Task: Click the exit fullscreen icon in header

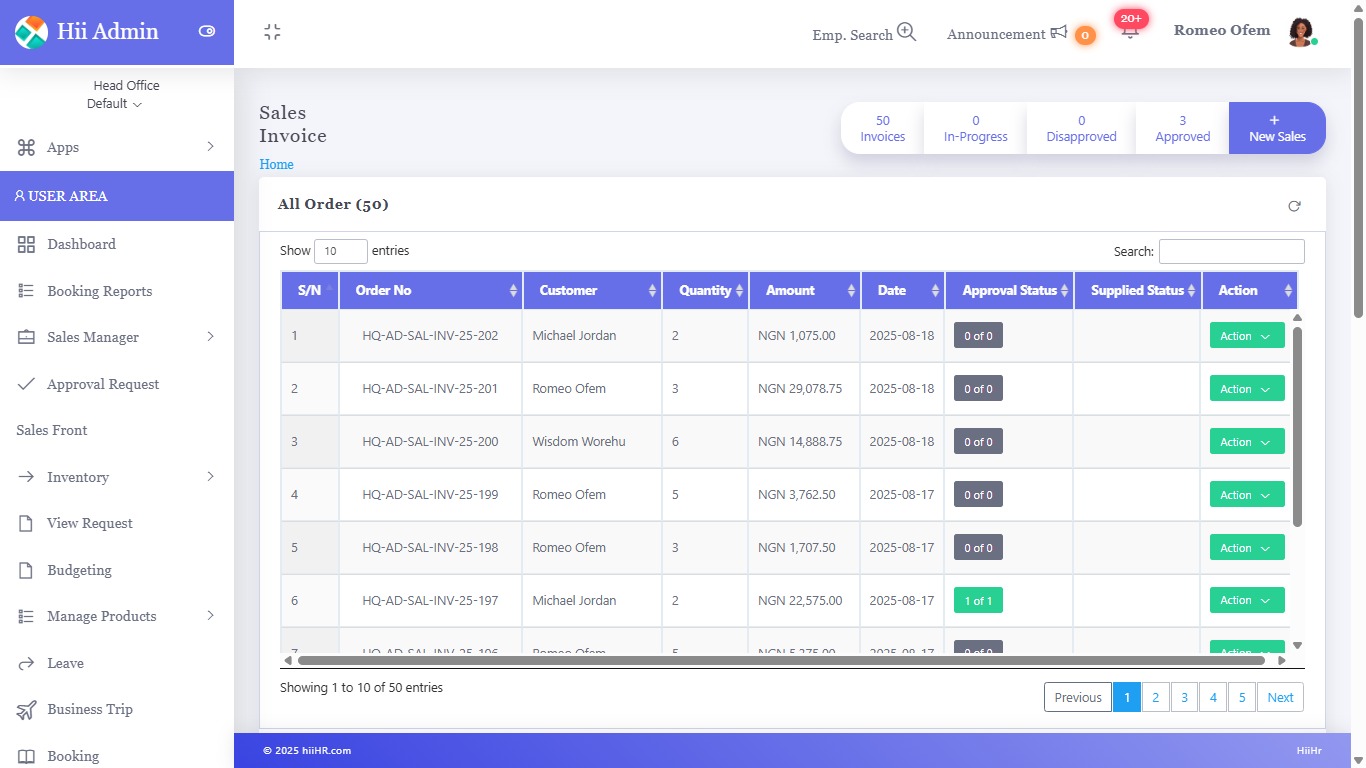Action: [x=272, y=33]
